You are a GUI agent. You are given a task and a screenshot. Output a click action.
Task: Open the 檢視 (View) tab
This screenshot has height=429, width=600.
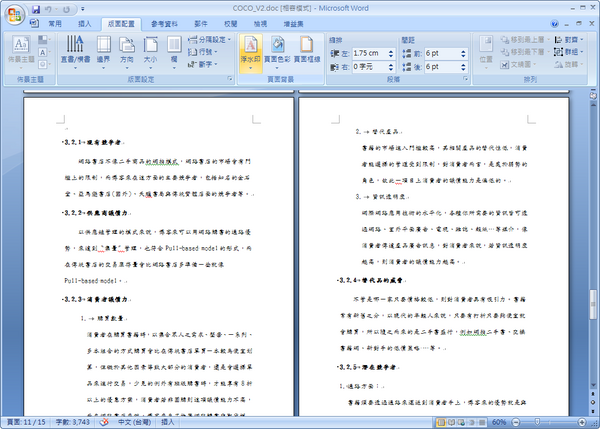260,24
